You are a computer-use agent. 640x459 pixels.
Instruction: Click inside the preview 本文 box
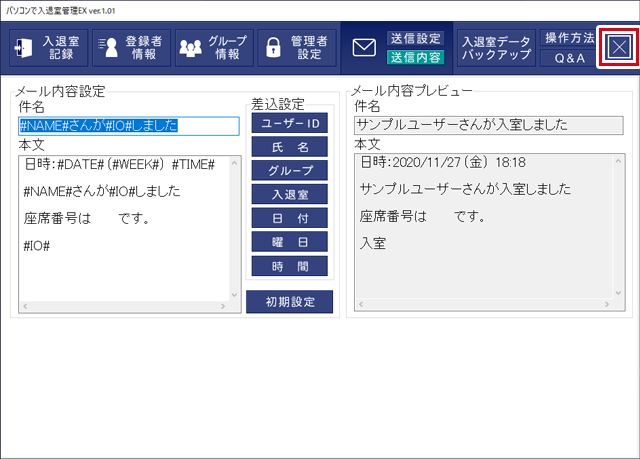[x=489, y=232]
